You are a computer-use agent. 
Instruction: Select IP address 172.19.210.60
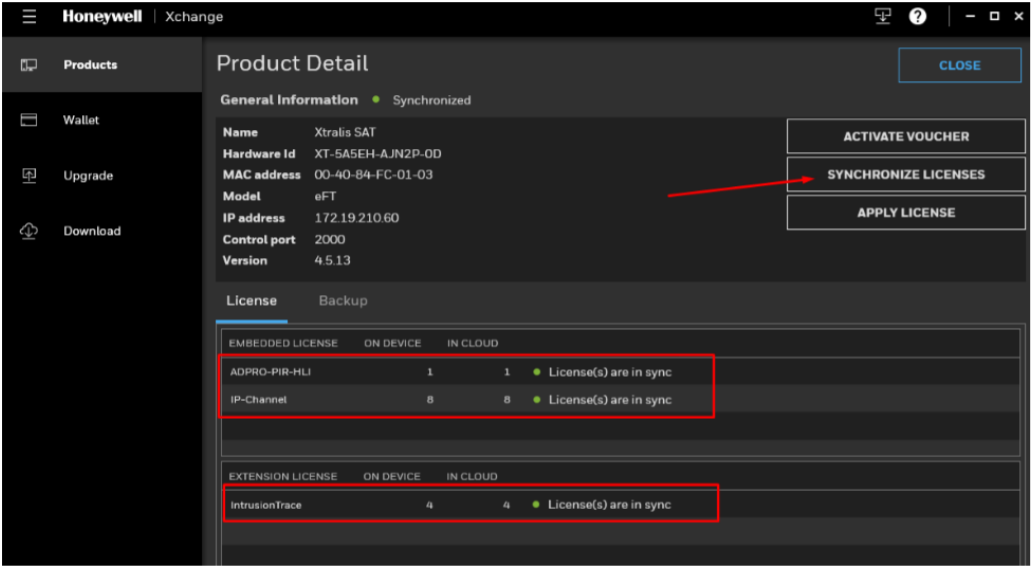(356, 218)
